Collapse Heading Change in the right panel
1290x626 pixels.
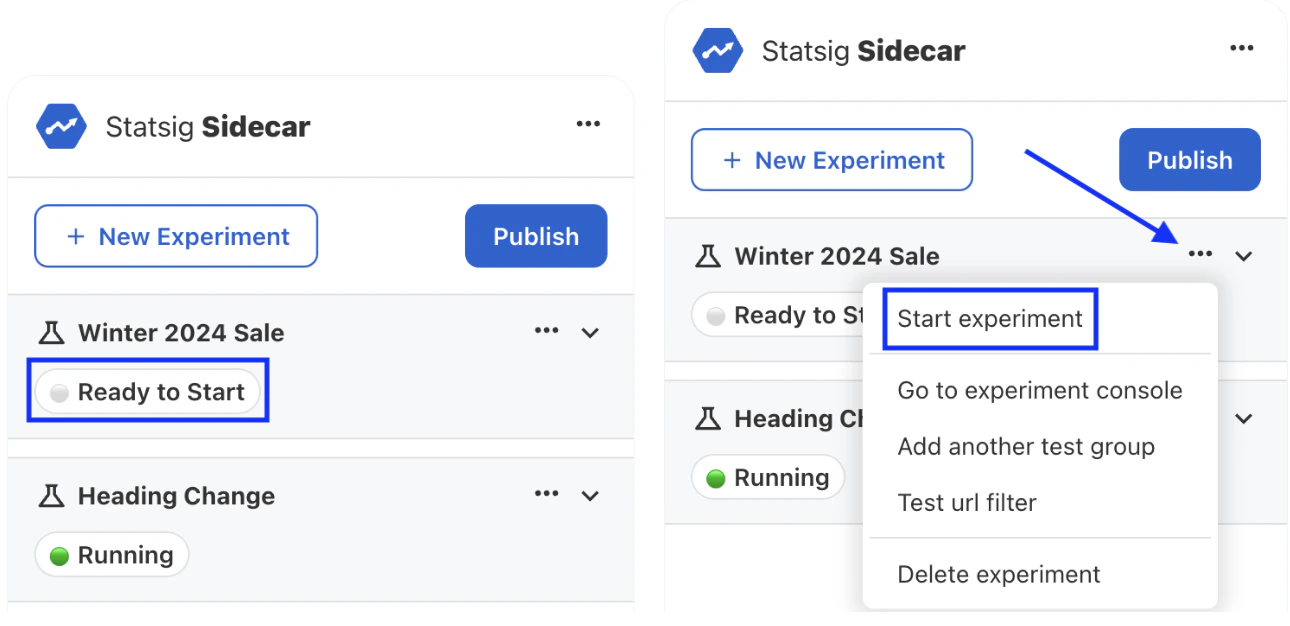(1243, 419)
